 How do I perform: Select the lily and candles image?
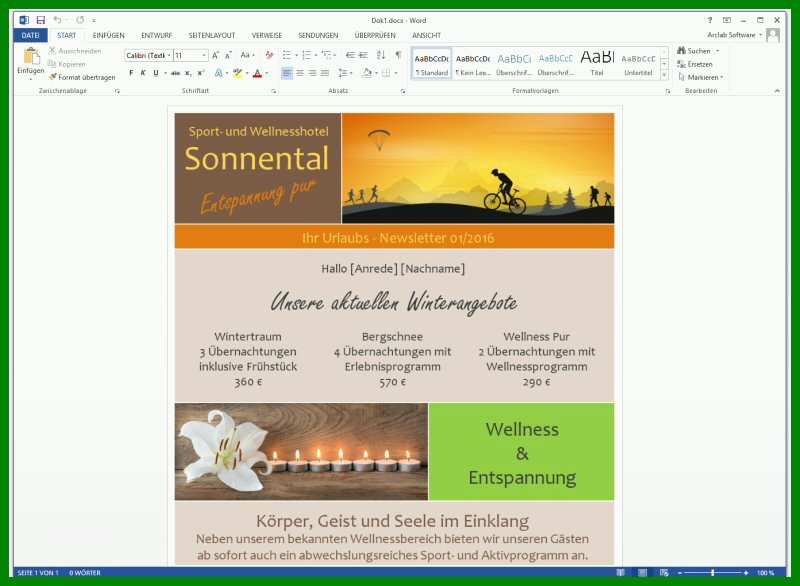click(301, 452)
